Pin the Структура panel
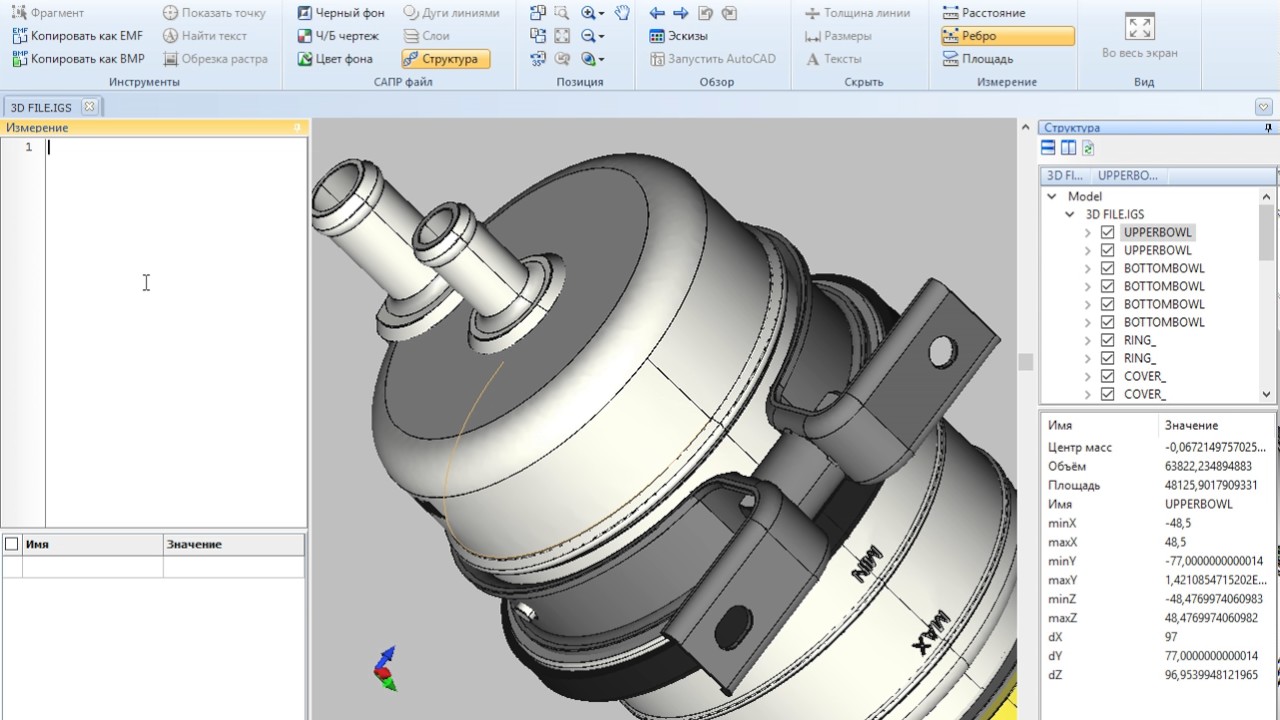1280x720 pixels. (1269, 128)
